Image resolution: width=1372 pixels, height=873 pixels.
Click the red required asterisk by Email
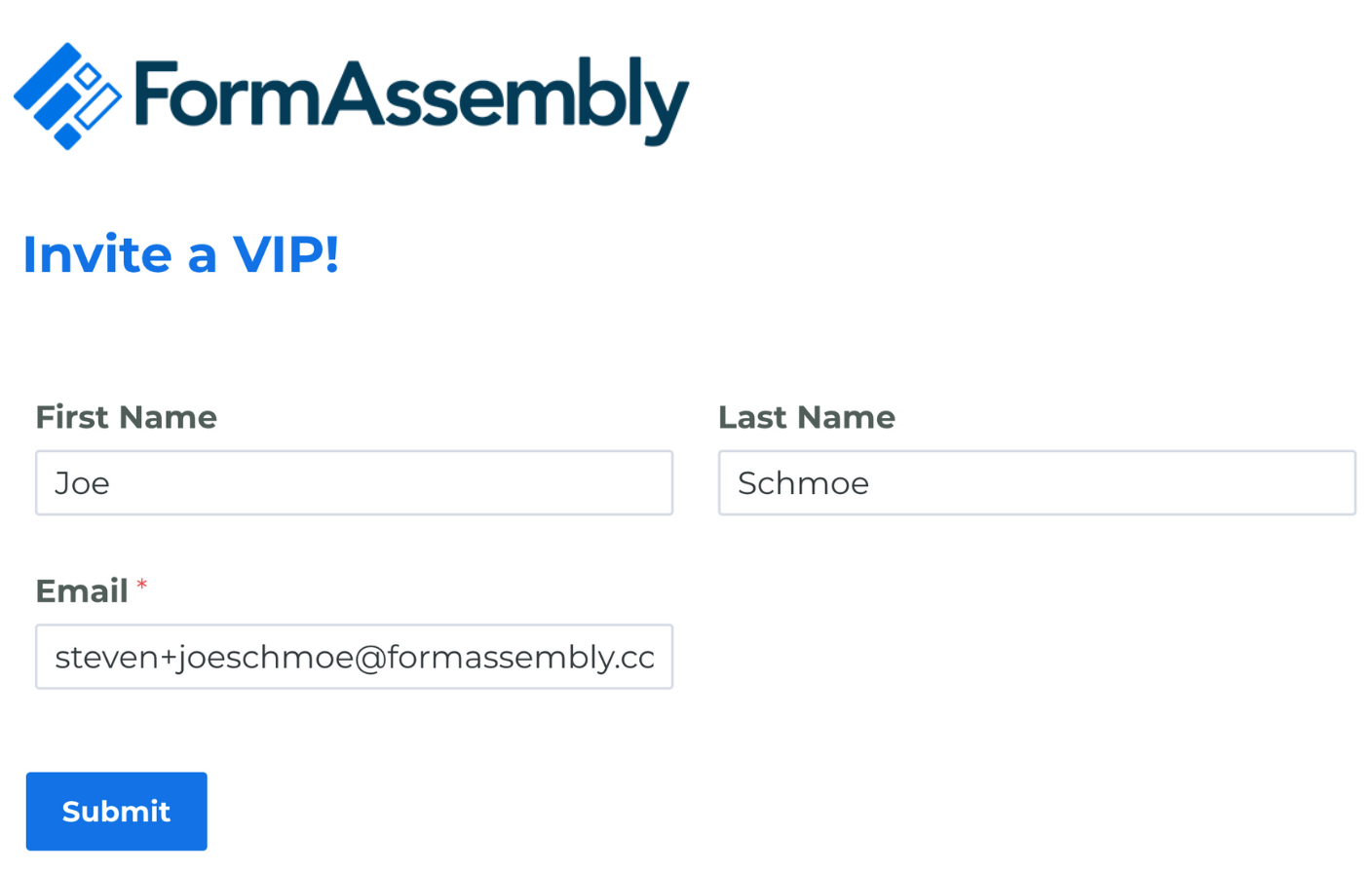(142, 585)
